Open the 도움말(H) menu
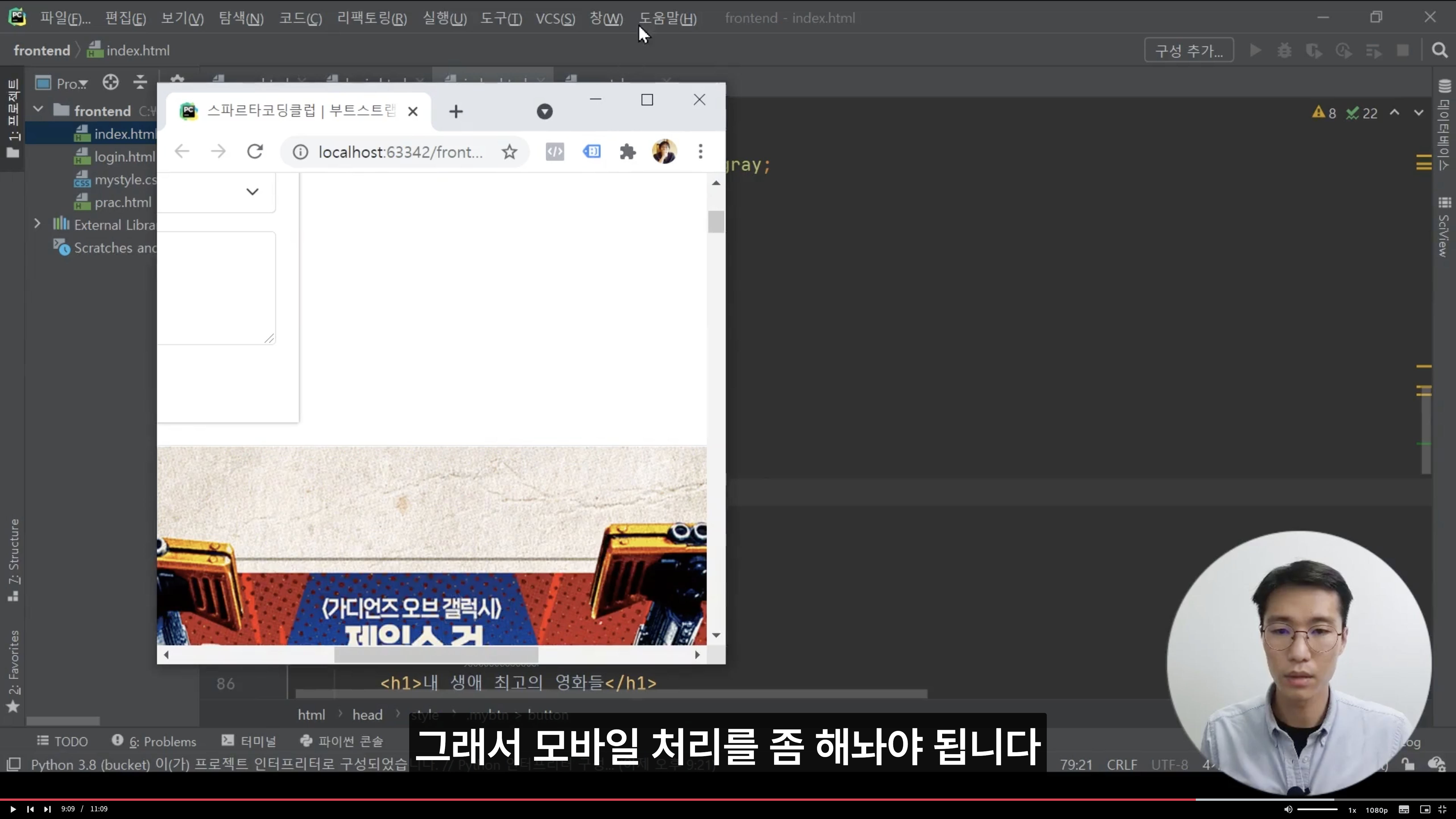Image resolution: width=1456 pixels, height=819 pixels. pyautogui.click(x=667, y=18)
